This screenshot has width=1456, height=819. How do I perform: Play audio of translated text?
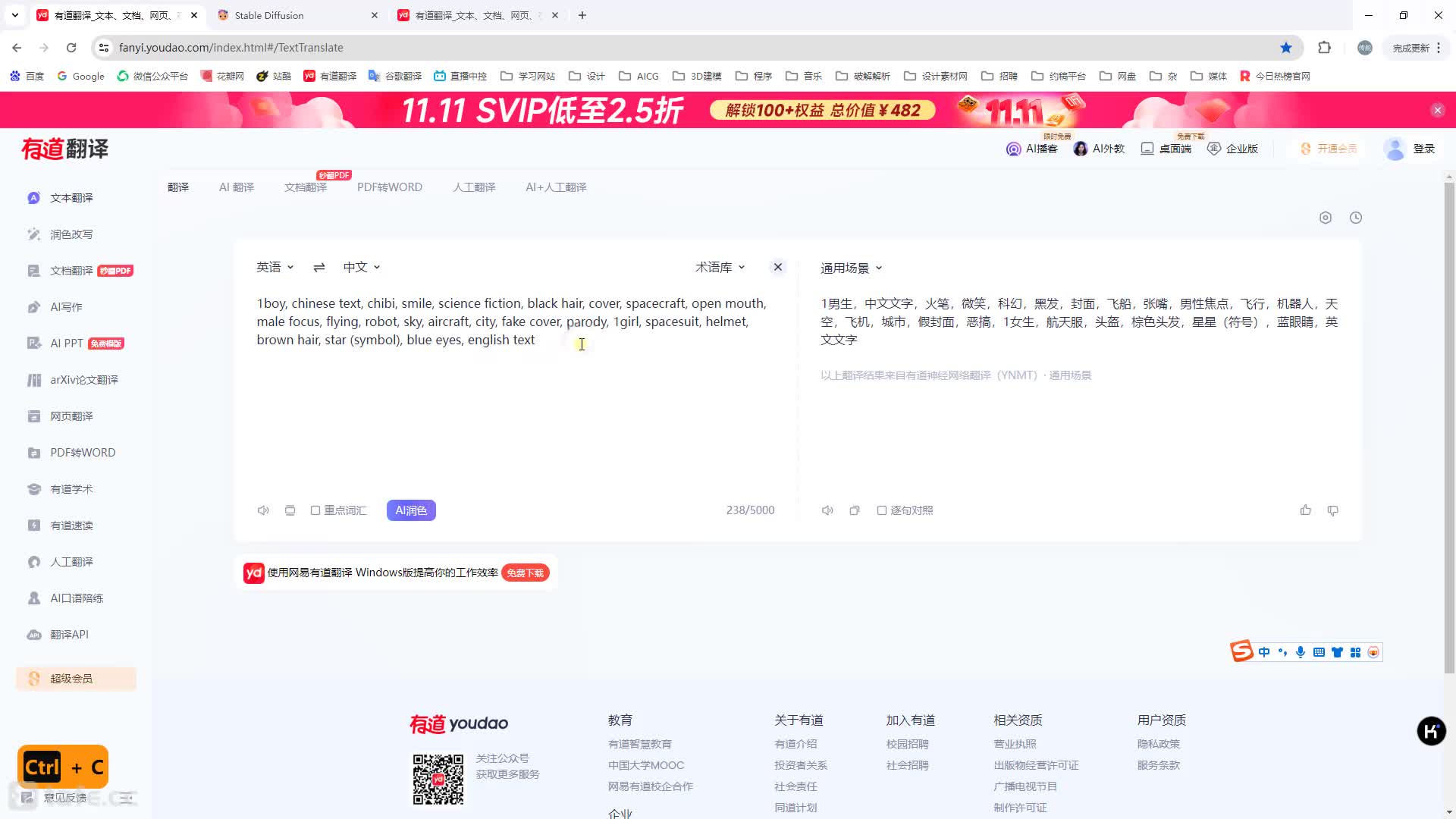(827, 510)
